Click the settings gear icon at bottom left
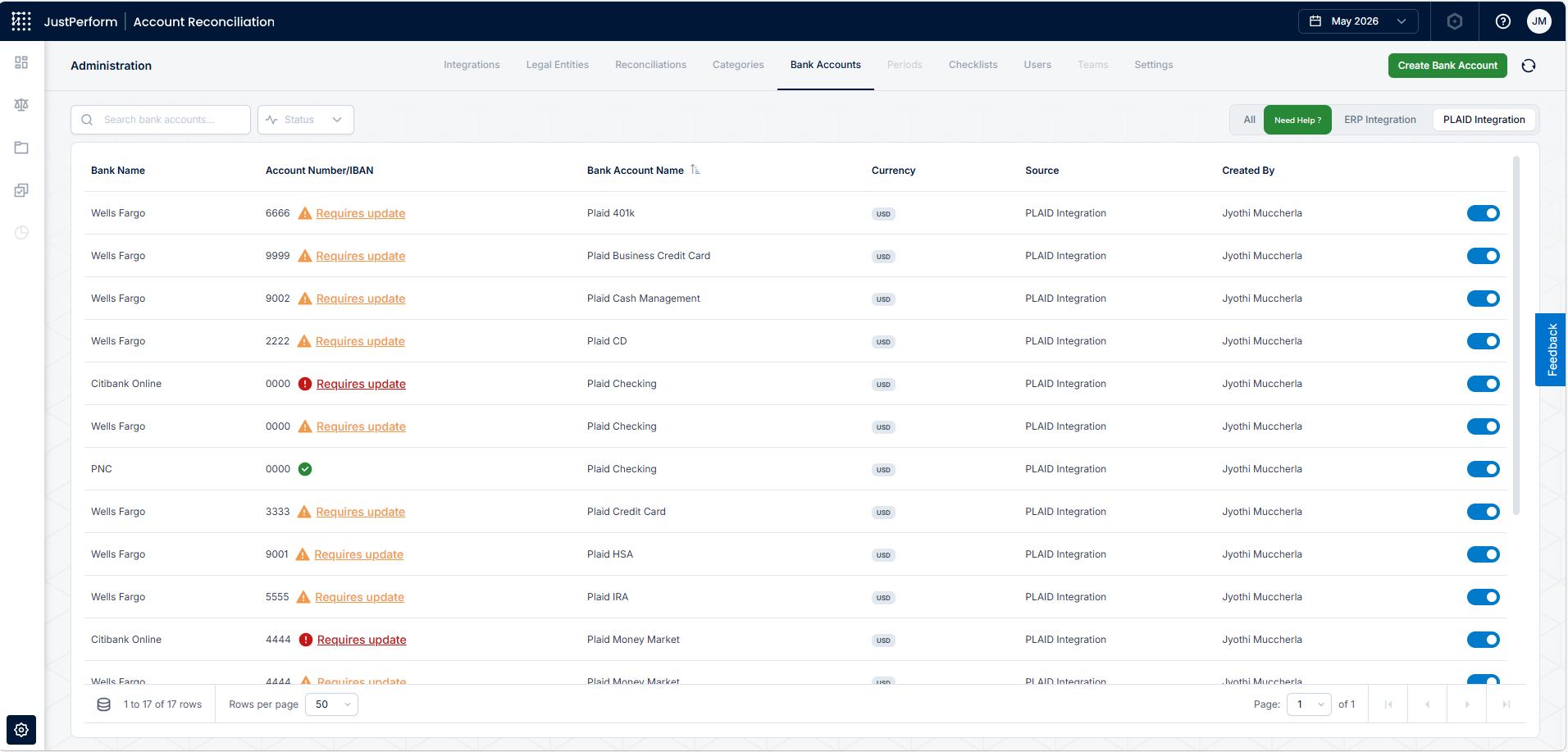1568x752 pixels. coord(21,730)
